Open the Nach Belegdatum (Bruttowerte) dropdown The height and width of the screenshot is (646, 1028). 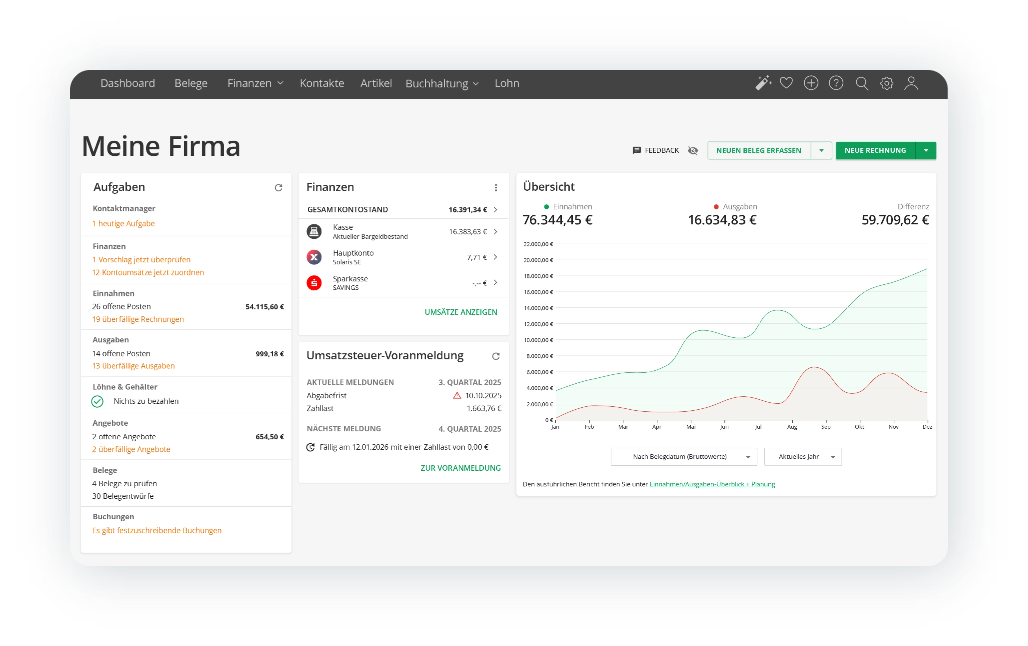684,456
